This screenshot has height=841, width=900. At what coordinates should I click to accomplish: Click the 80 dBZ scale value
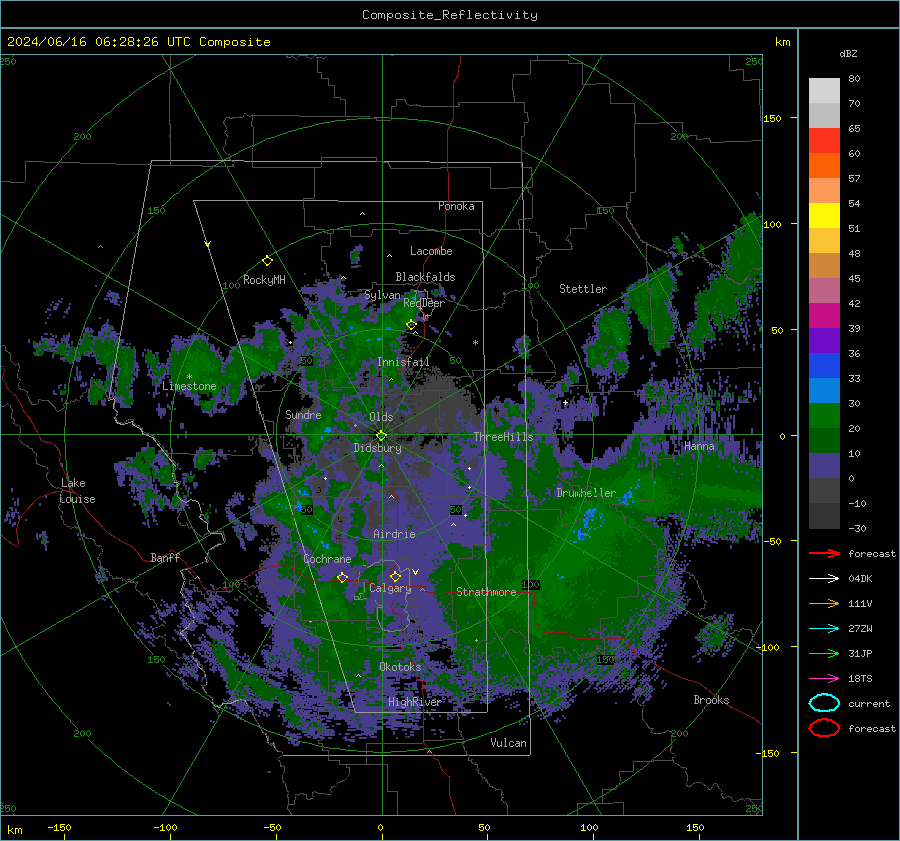tap(854, 79)
